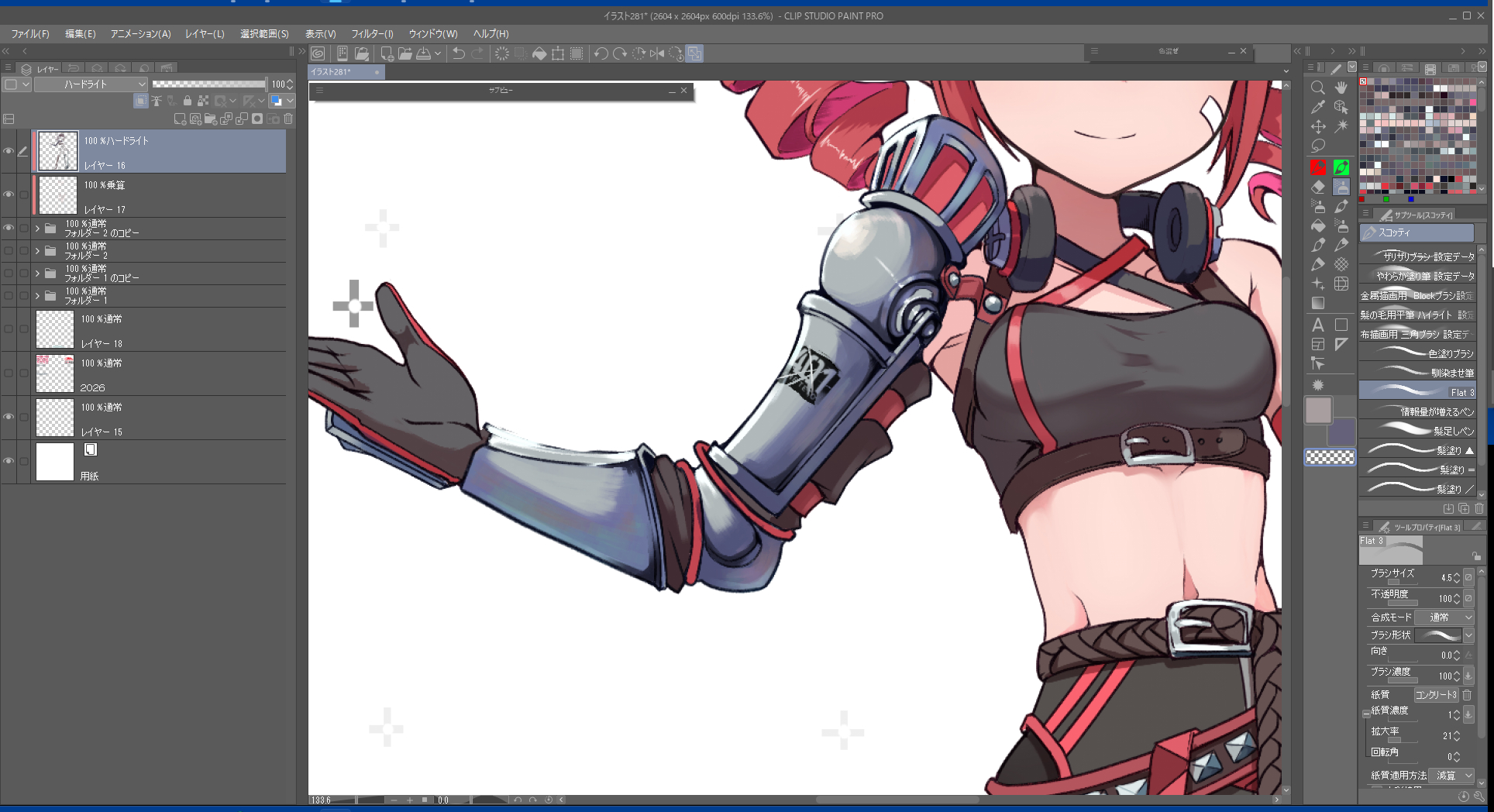Image resolution: width=1494 pixels, height=812 pixels.
Task: Select the Magnifier zoom tool
Action: click(x=1317, y=88)
